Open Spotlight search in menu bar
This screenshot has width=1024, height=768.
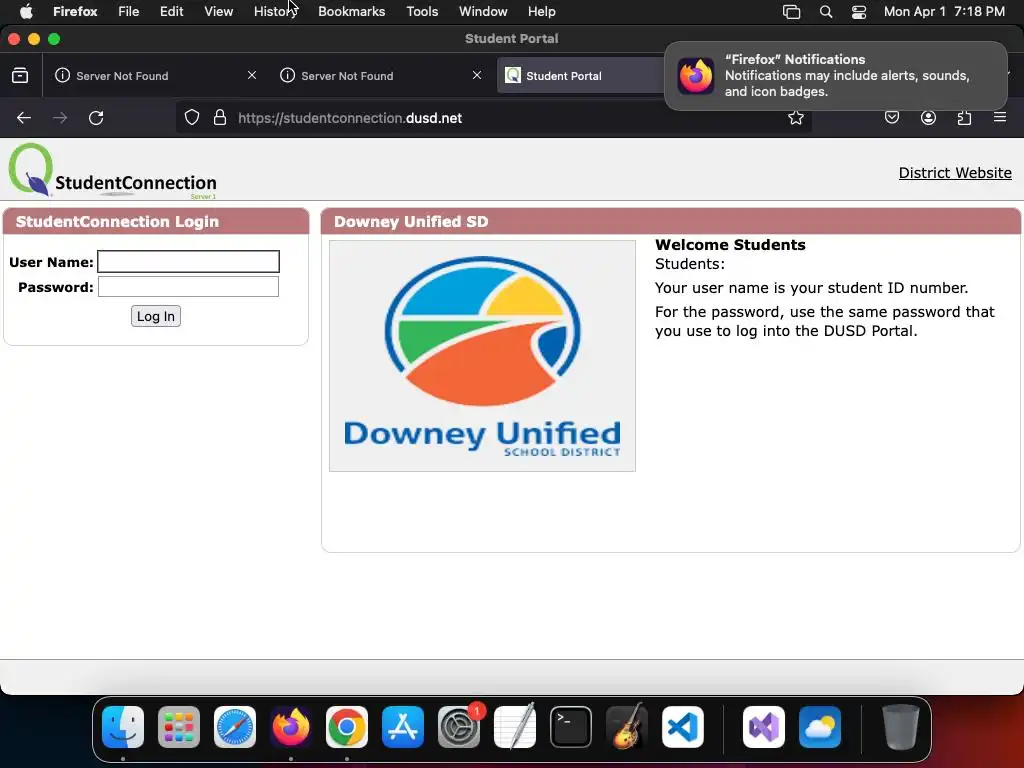tap(825, 11)
